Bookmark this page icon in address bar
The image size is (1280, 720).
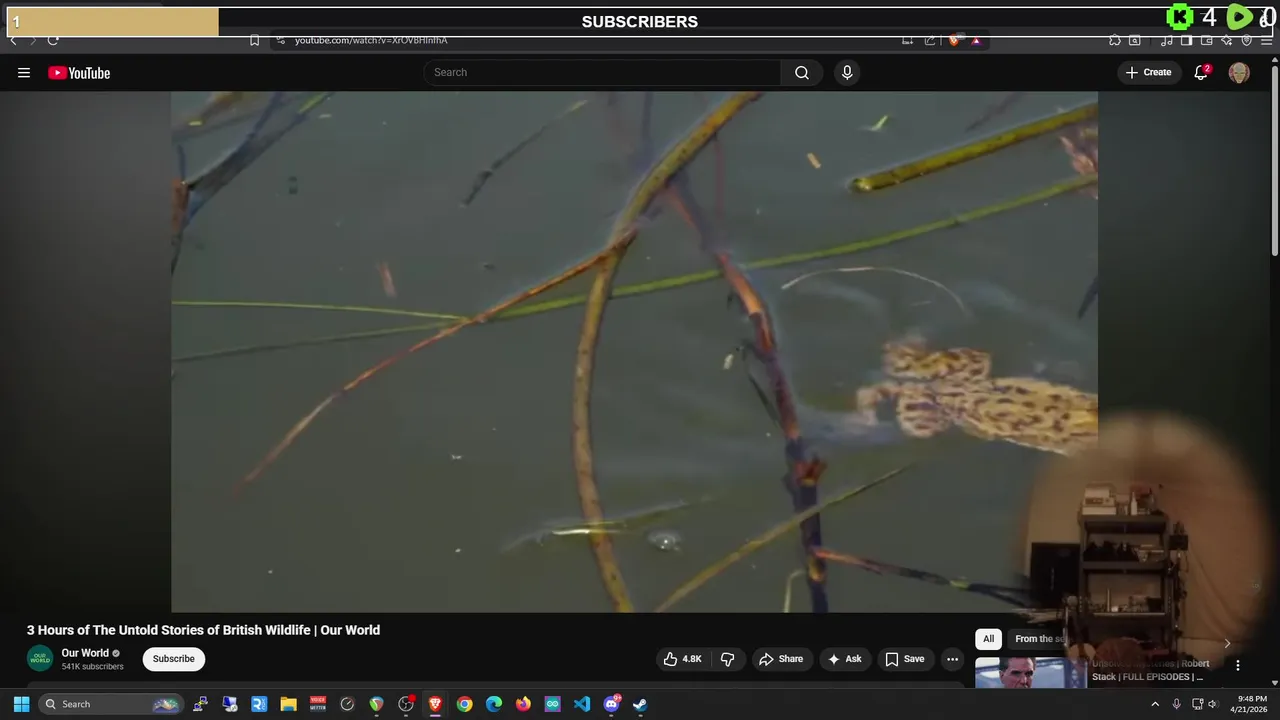point(254,40)
